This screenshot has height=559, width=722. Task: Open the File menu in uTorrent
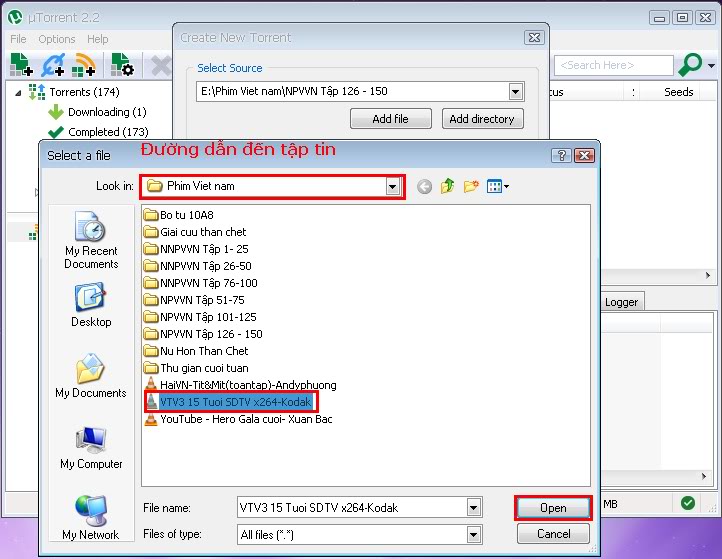18,39
